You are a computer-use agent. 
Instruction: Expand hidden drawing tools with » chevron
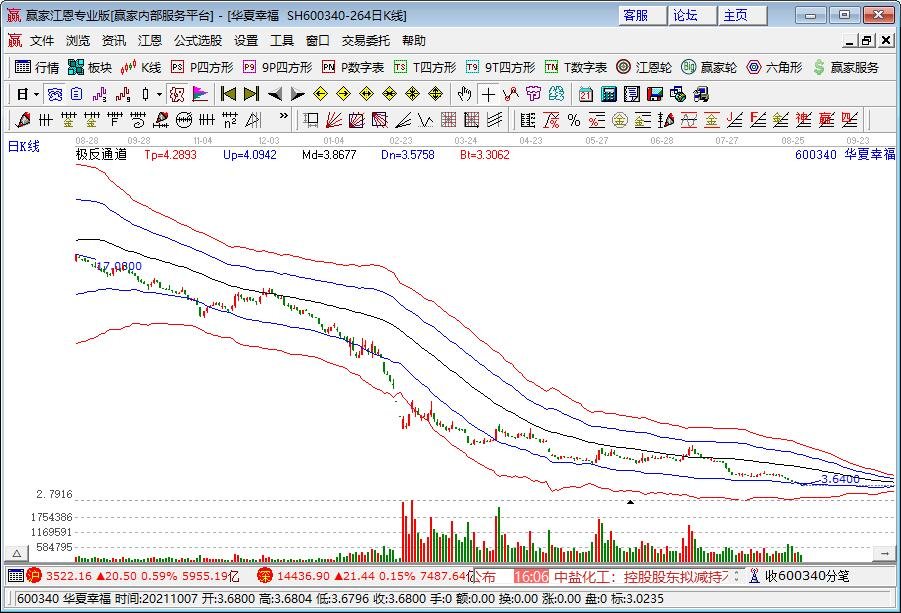point(283,120)
